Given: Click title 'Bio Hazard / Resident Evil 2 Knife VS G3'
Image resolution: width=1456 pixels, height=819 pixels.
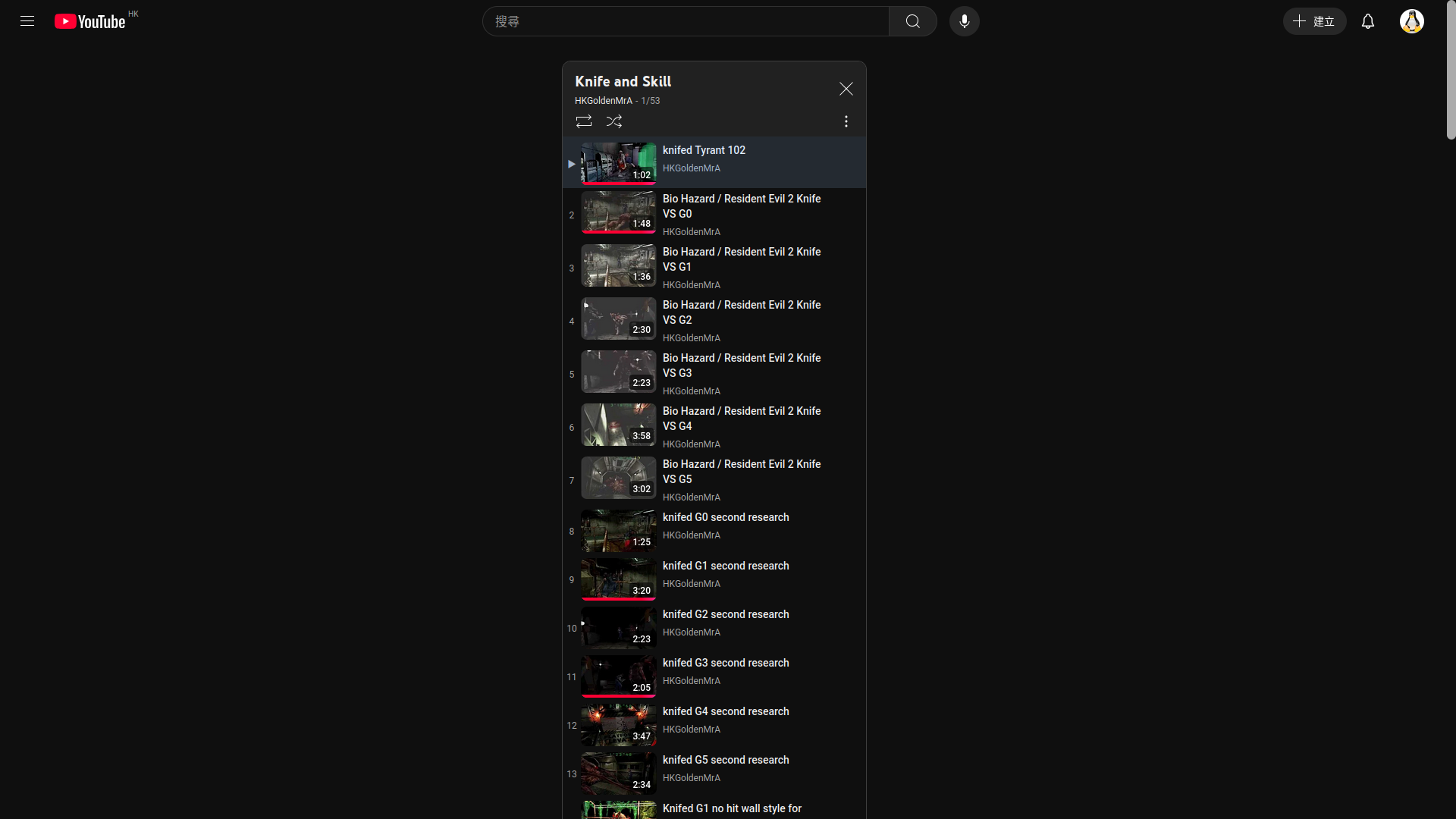Looking at the screenshot, I should click(742, 366).
